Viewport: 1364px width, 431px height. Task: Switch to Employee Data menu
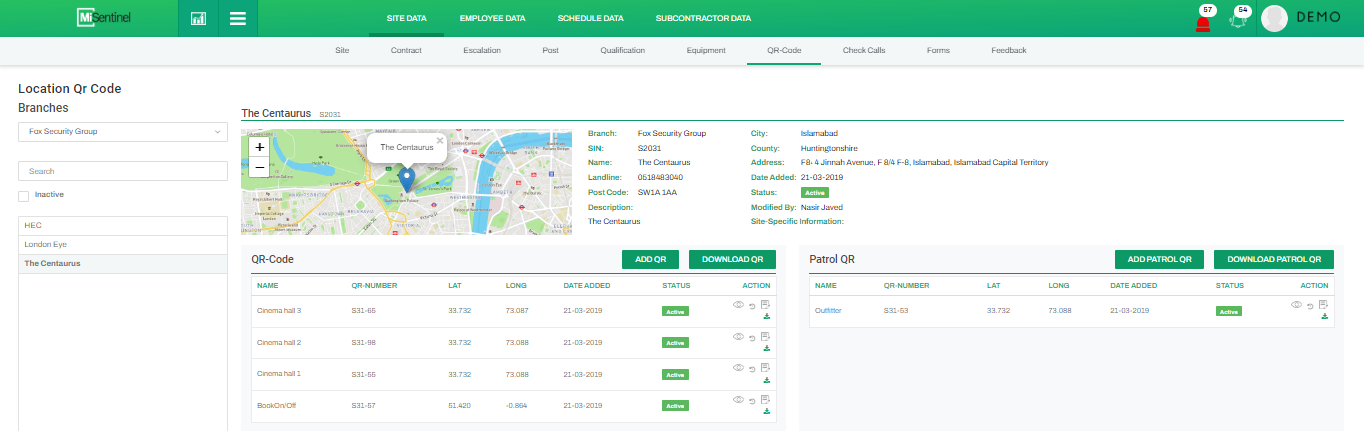pos(492,18)
